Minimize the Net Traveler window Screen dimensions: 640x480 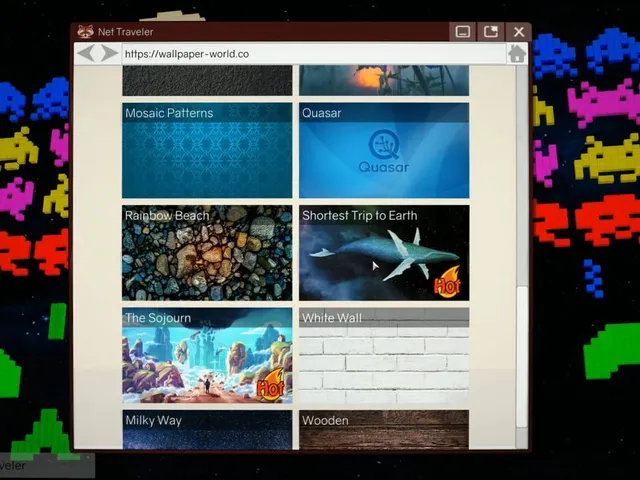[x=462, y=31]
